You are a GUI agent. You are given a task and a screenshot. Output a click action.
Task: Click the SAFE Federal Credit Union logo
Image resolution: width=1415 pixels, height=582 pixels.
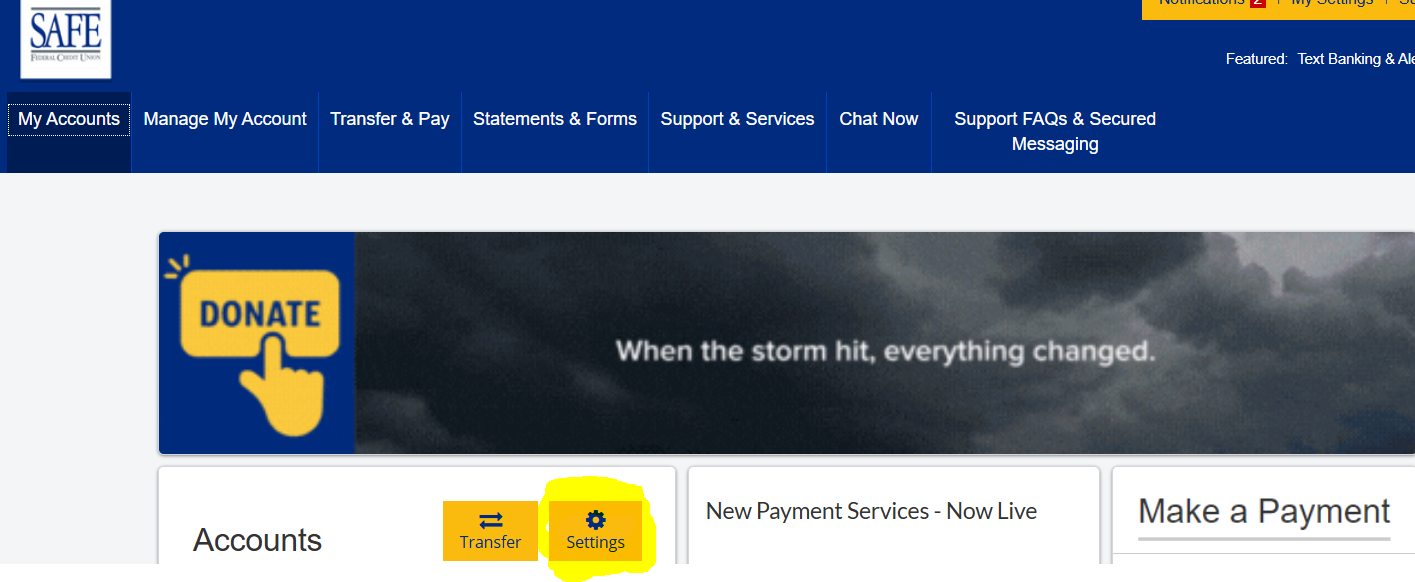[66, 38]
